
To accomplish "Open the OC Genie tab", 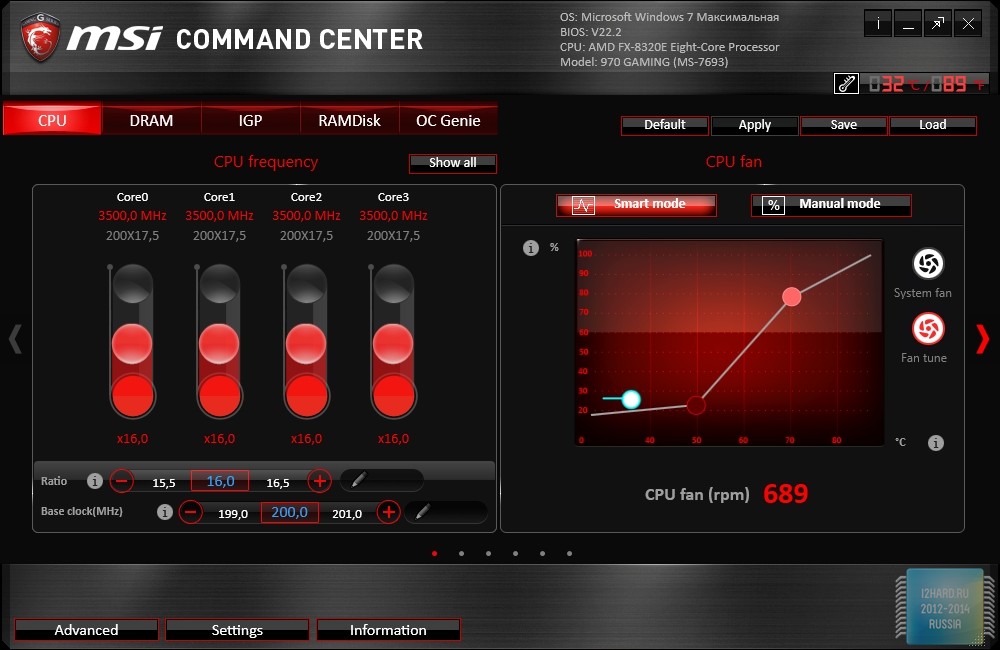I will tap(448, 120).
